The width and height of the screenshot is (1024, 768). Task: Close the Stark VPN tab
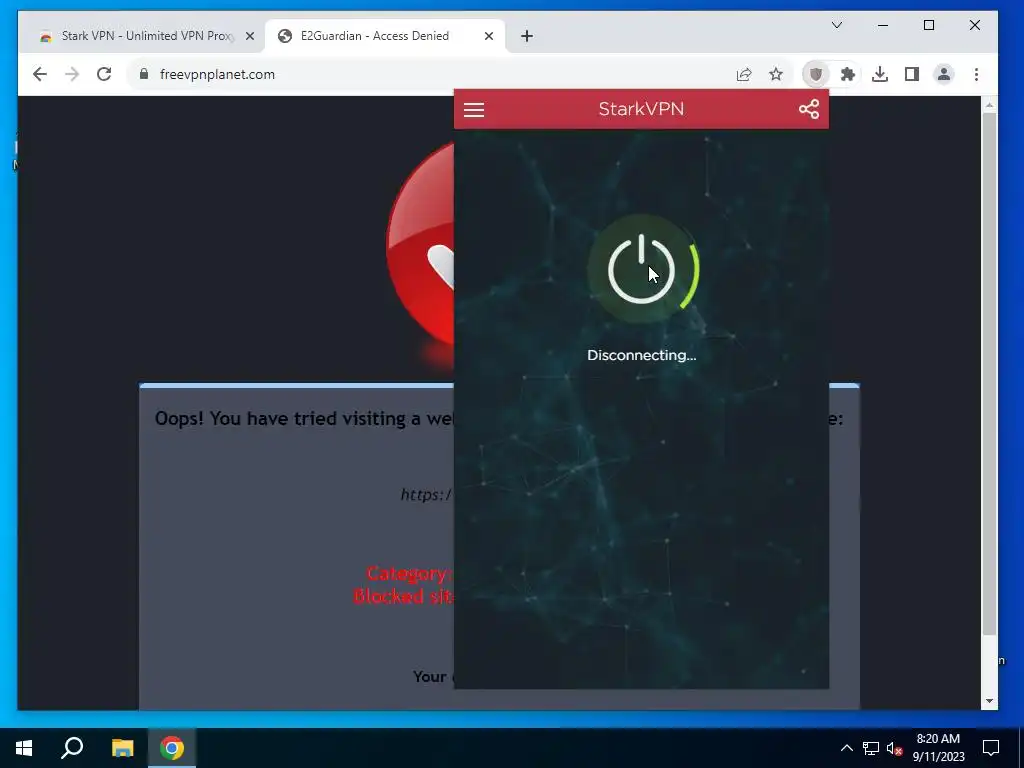249,37
